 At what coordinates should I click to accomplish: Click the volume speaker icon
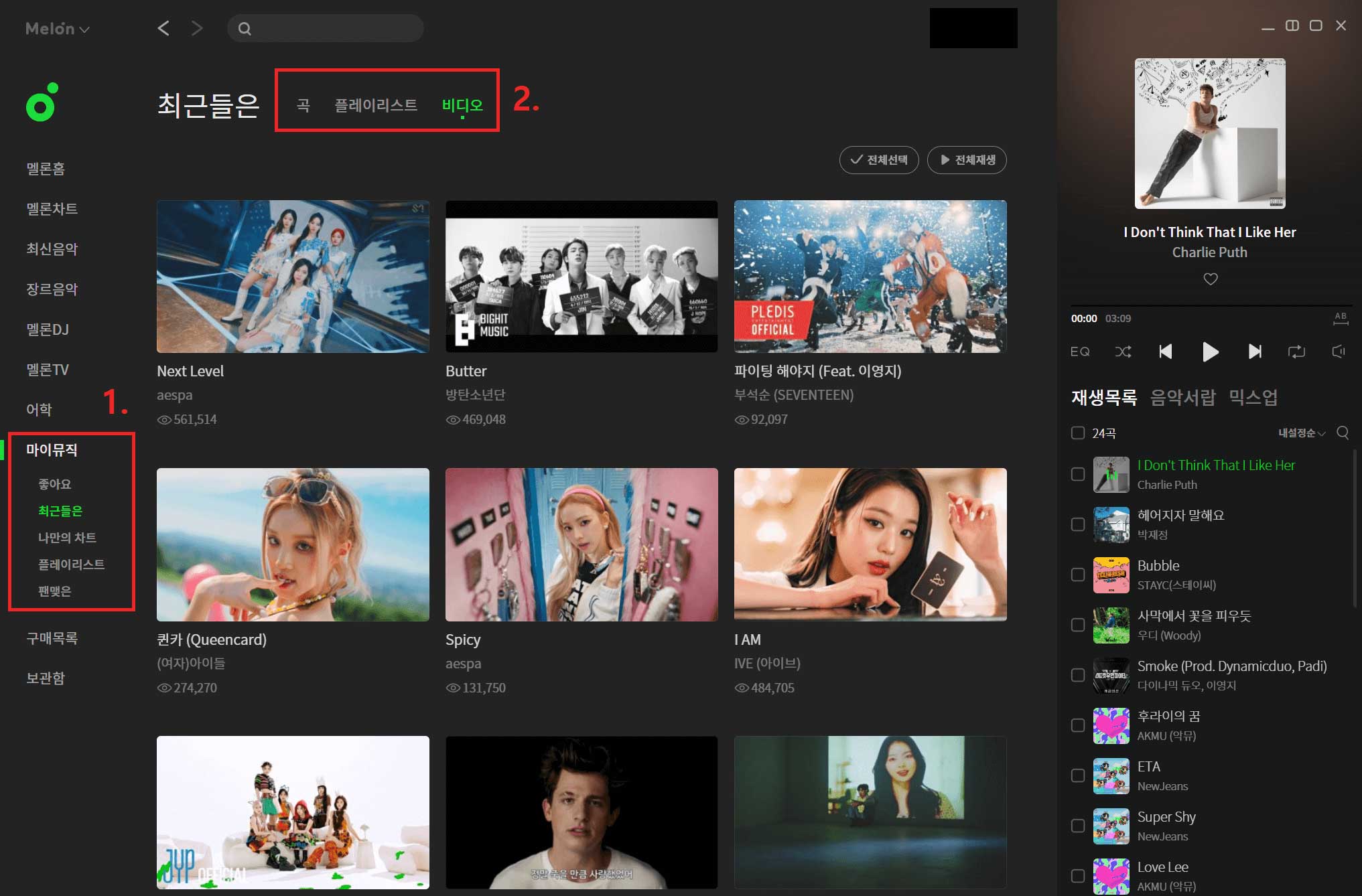tap(1339, 352)
